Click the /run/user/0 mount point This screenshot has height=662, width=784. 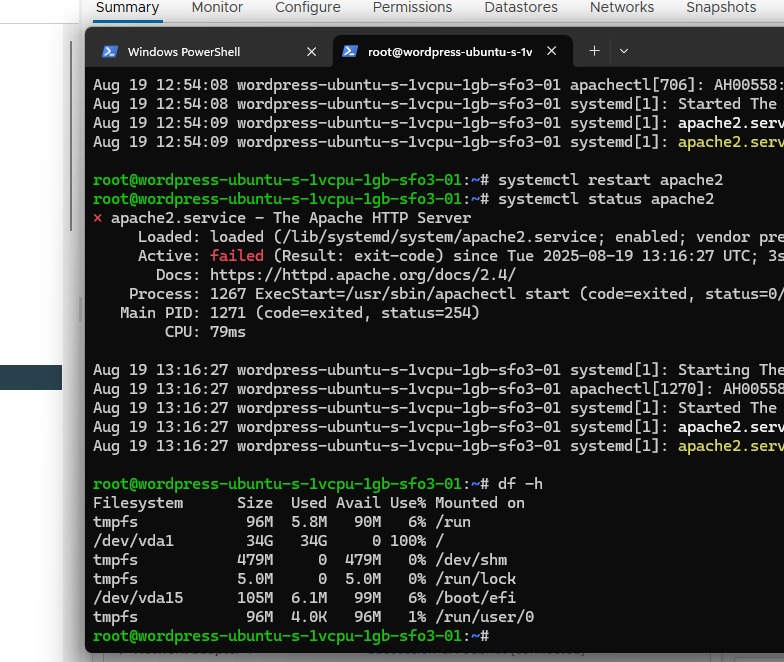(484, 617)
